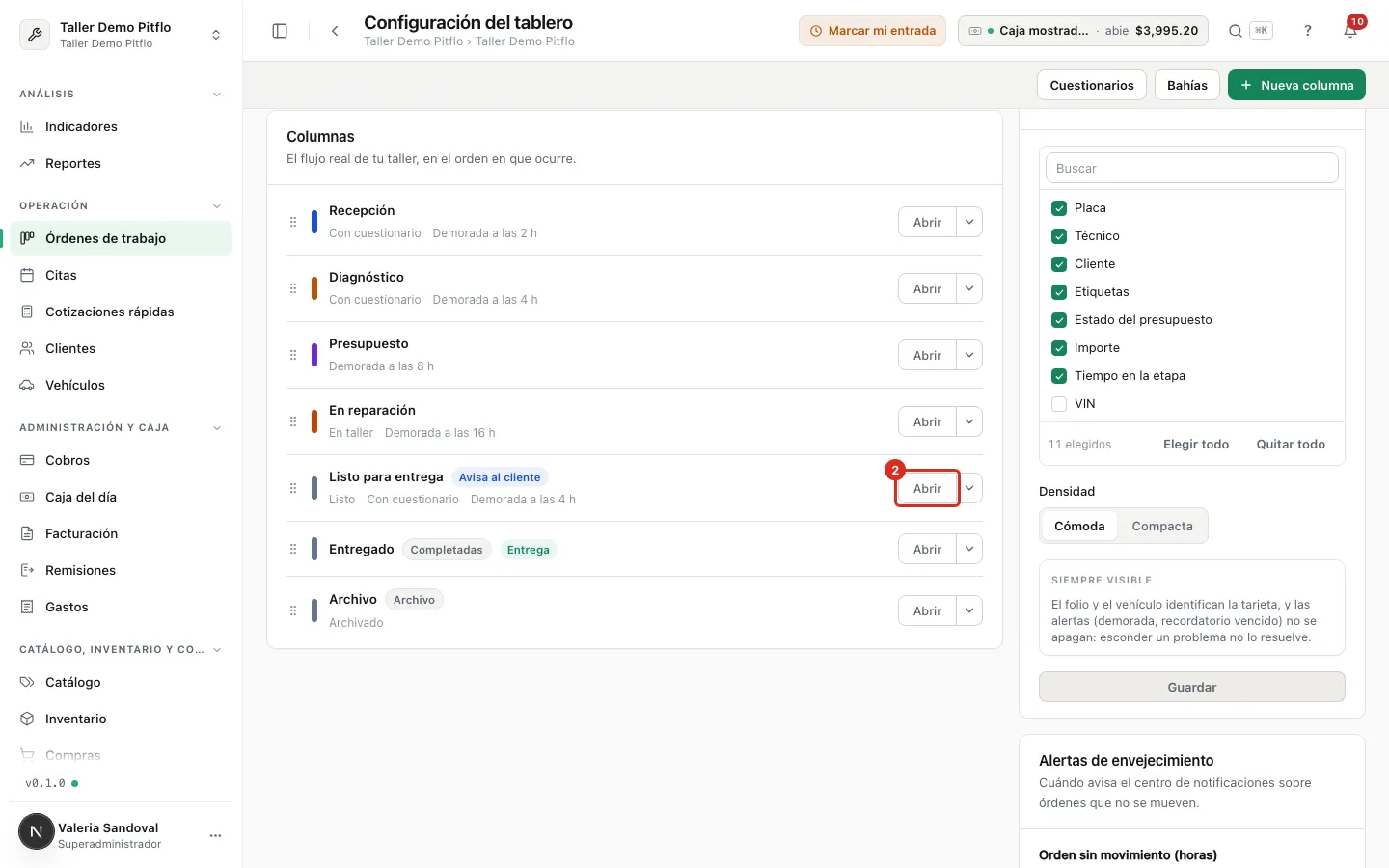Open Caja del día

[x=121, y=497]
